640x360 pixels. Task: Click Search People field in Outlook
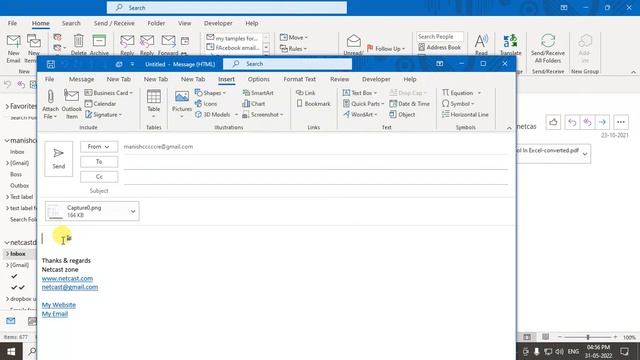pyautogui.click(x=440, y=37)
